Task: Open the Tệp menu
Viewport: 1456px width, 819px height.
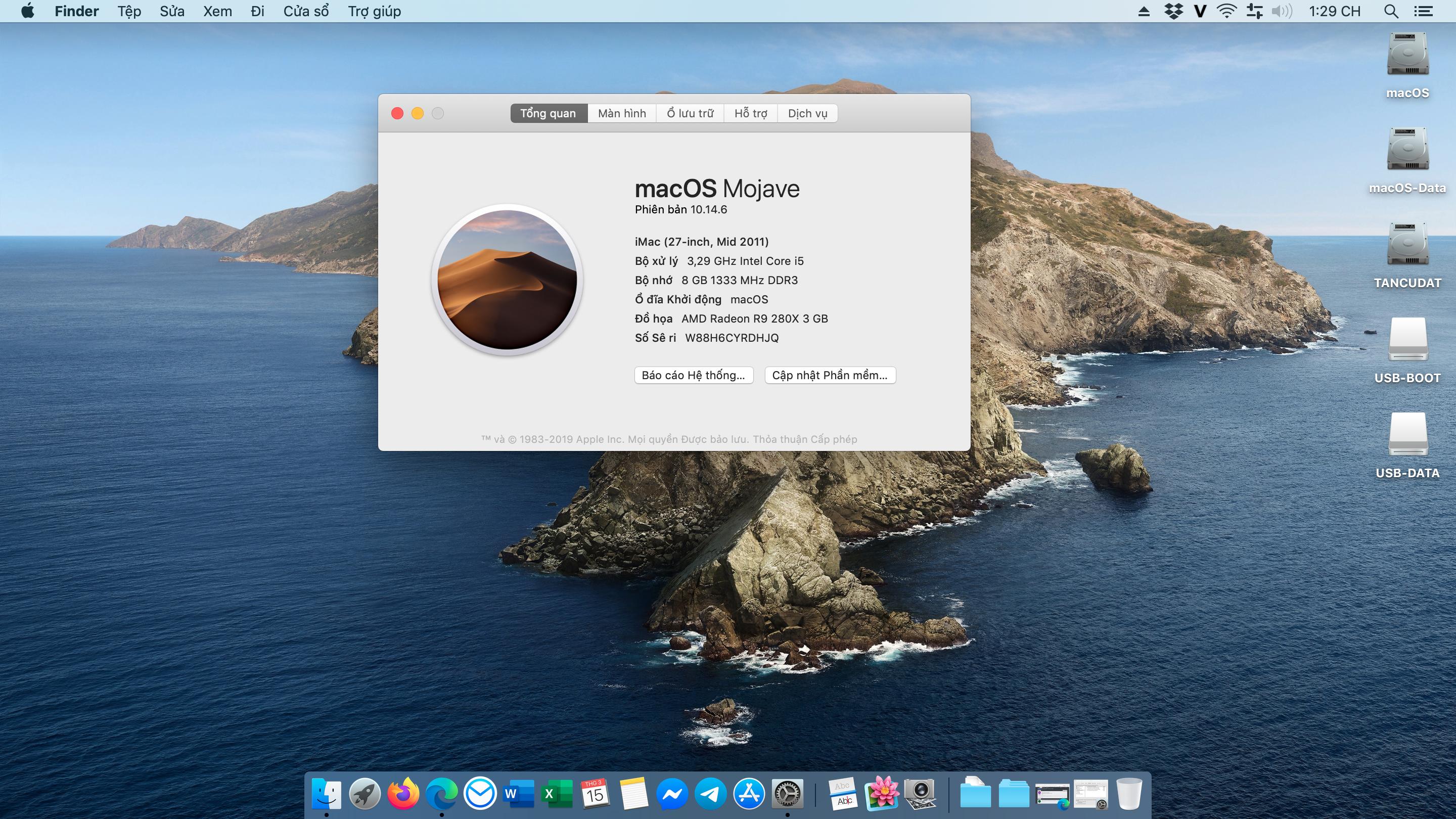Action: tap(129, 11)
